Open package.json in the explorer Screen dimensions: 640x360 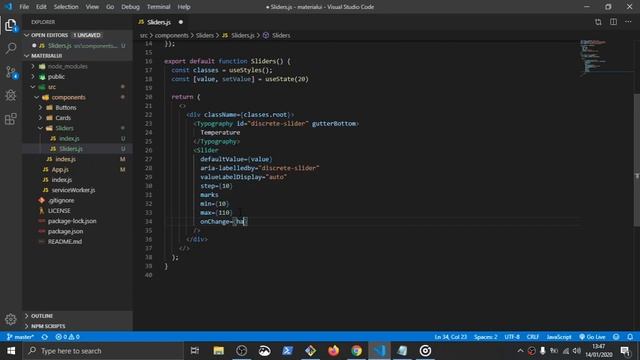coord(65,231)
